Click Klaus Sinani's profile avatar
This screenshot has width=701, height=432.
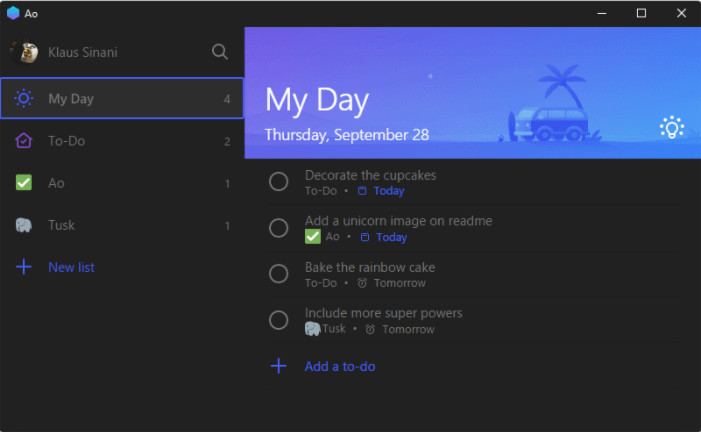(x=25, y=52)
